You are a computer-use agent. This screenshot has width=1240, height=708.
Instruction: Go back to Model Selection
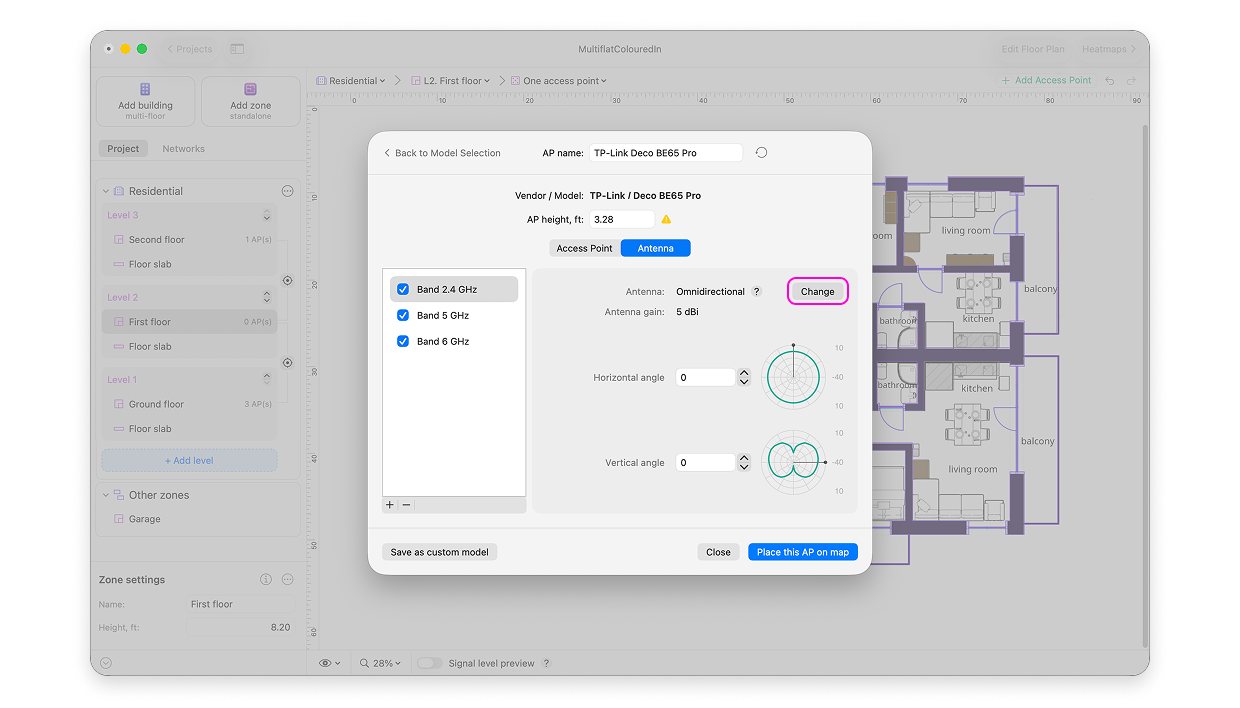[442, 153]
